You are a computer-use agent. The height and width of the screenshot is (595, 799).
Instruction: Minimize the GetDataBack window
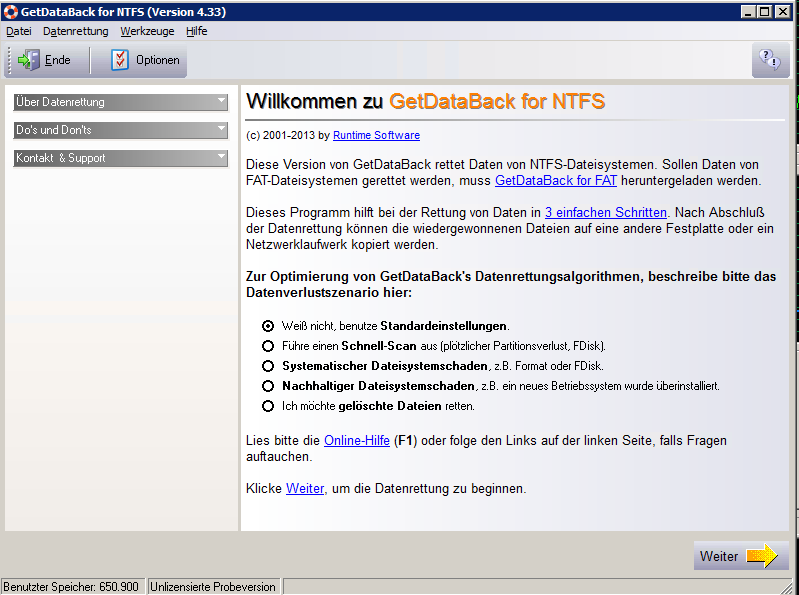coord(748,12)
